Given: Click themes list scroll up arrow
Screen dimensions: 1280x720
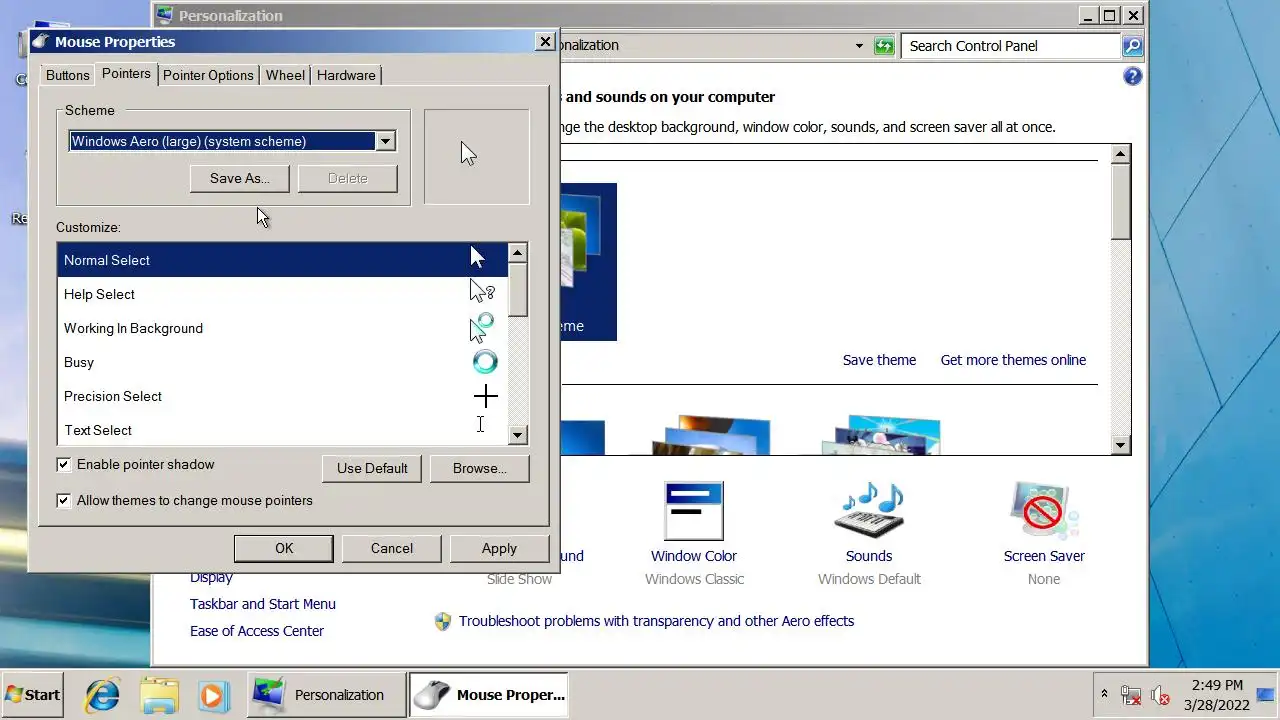Looking at the screenshot, I should tap(1121, 154).
